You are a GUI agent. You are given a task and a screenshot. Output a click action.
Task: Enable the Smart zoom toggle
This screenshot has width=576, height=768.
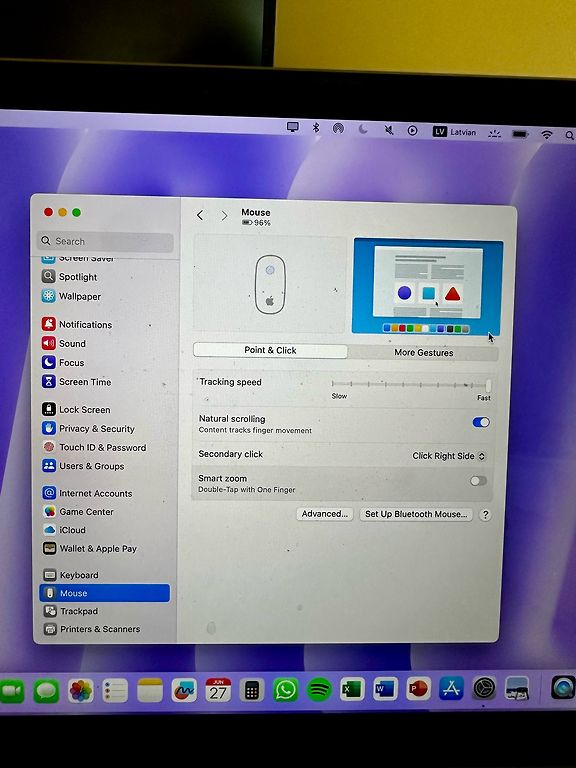[479, 481]
